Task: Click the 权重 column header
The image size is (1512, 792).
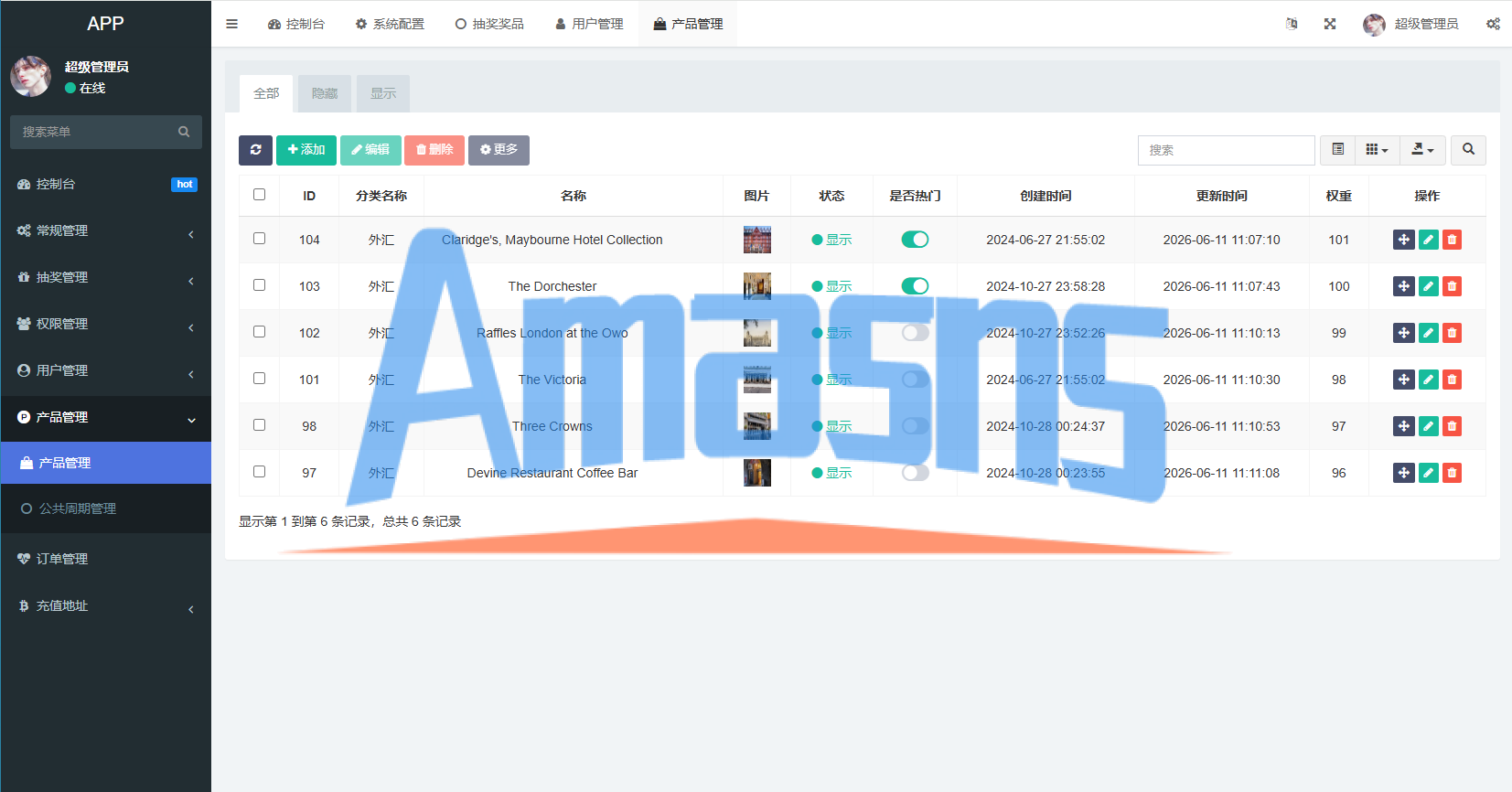Action: coord(1339,196)
